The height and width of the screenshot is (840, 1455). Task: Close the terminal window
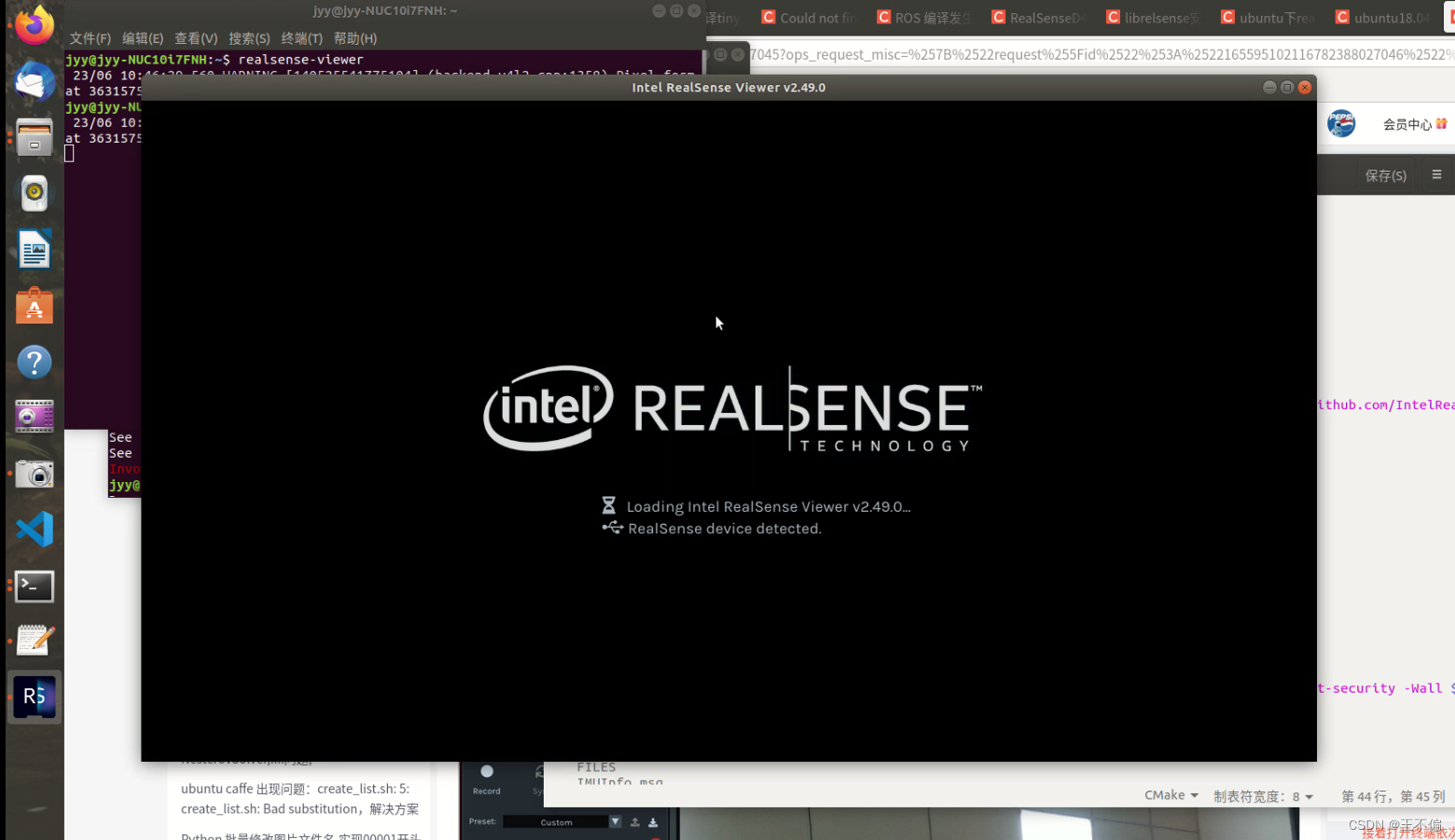click(x=694, y=11)
